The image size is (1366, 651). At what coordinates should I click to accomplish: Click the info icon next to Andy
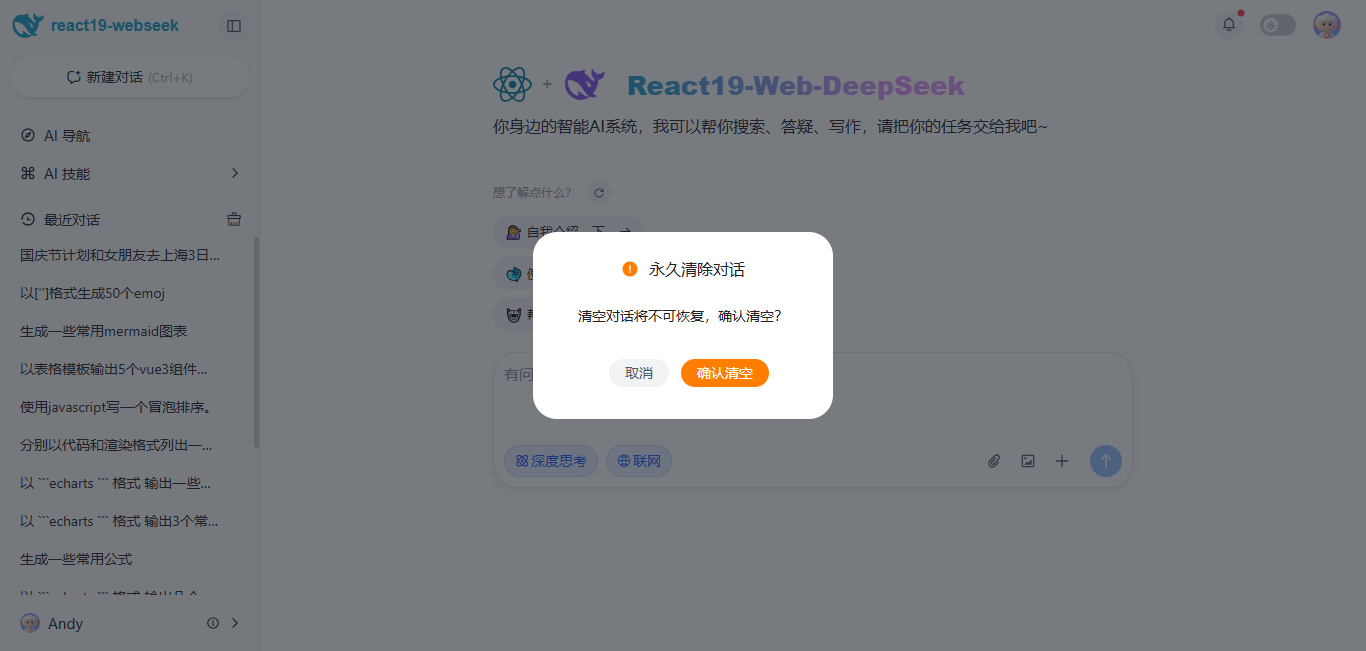[x=213, y=623]
